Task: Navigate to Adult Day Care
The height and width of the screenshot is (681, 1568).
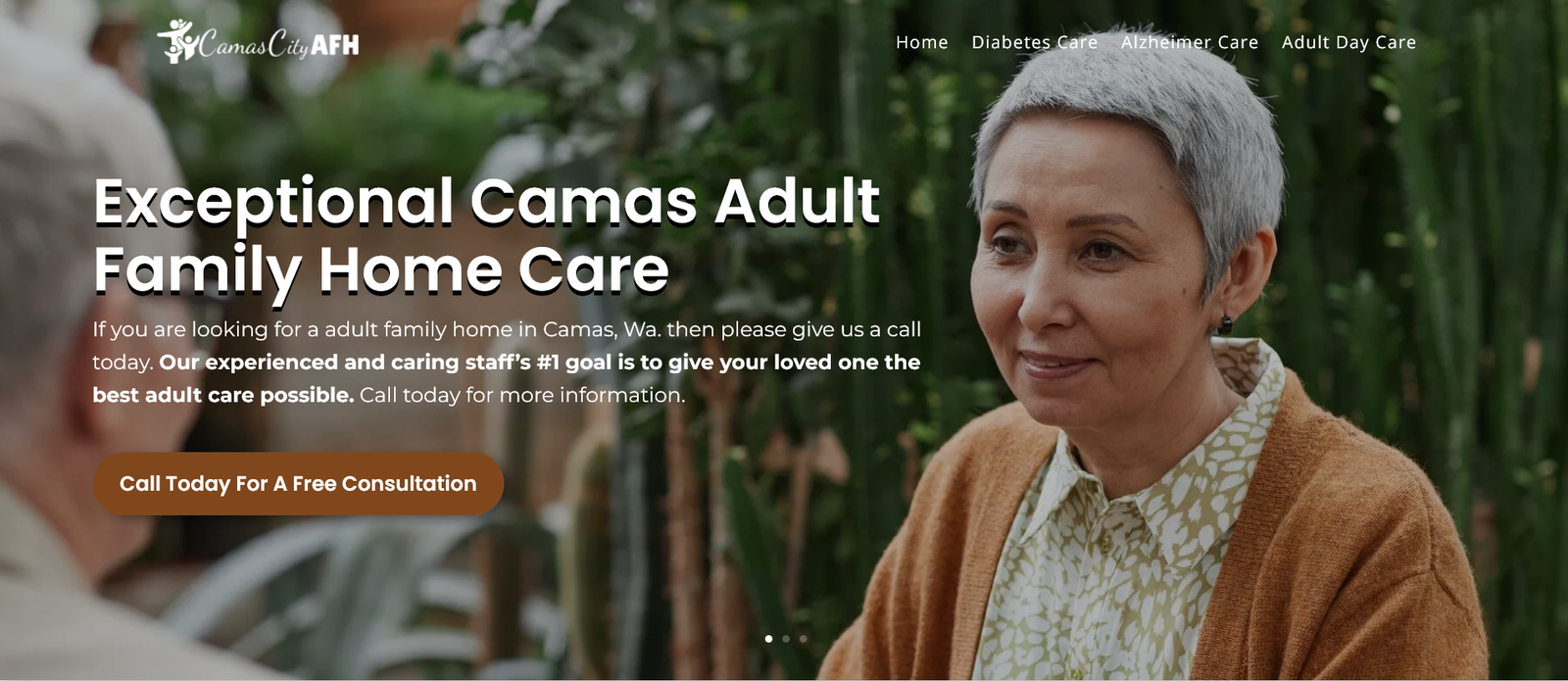Action: click(x=1348, y=42)
